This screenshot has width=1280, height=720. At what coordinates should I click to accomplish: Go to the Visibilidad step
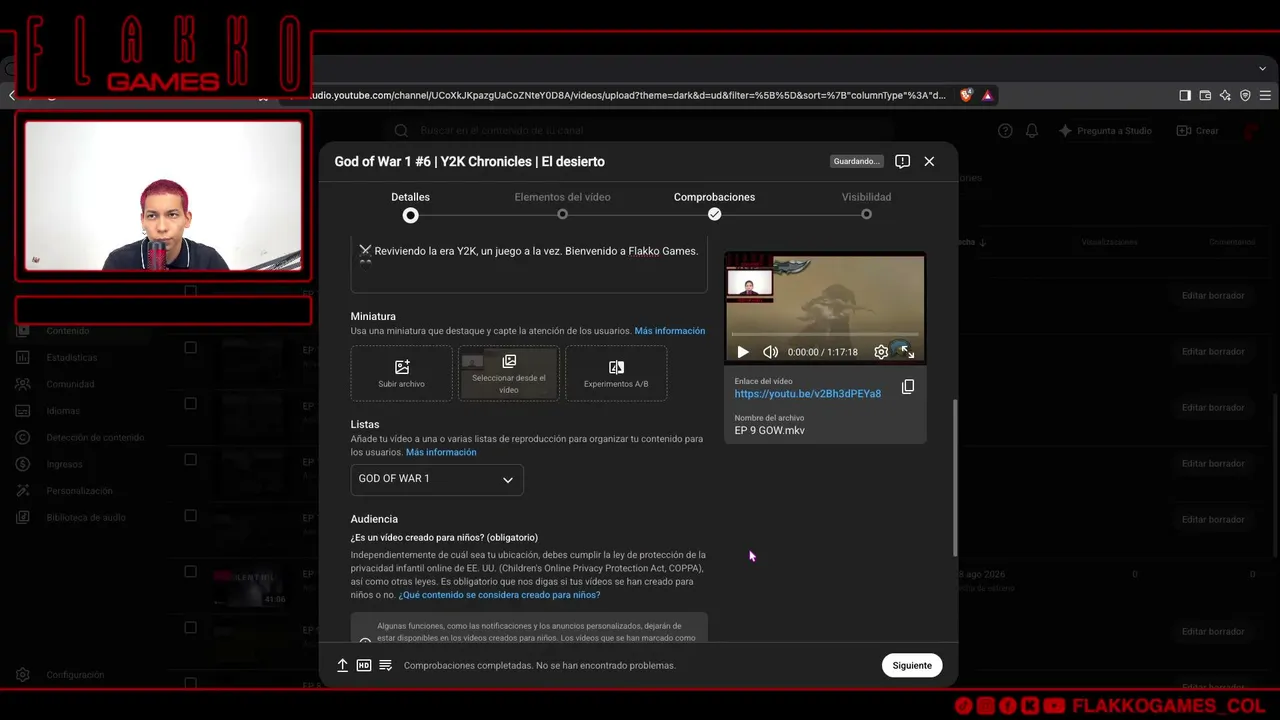(x=866, y=206)
